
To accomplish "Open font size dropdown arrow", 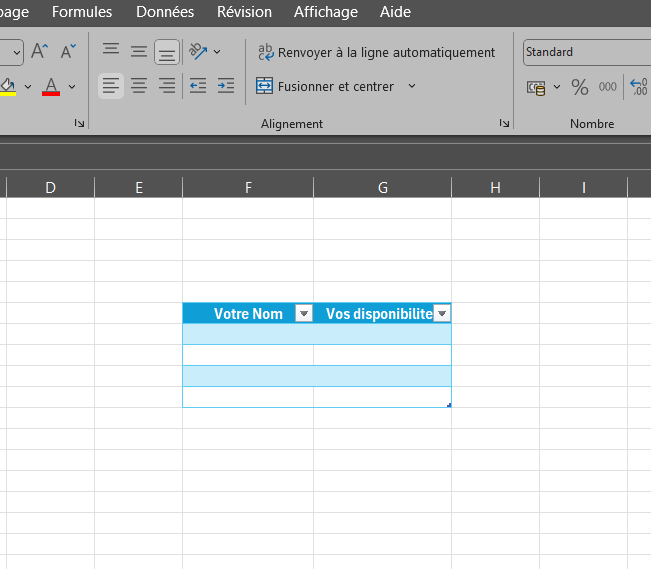I will tap(17, 52).
